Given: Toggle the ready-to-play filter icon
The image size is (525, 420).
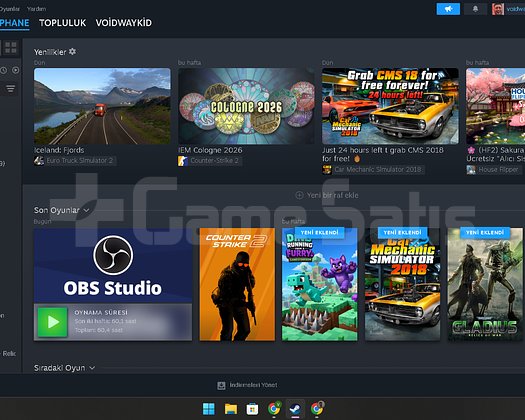Looking at the screenshot, I should [16, 70].
